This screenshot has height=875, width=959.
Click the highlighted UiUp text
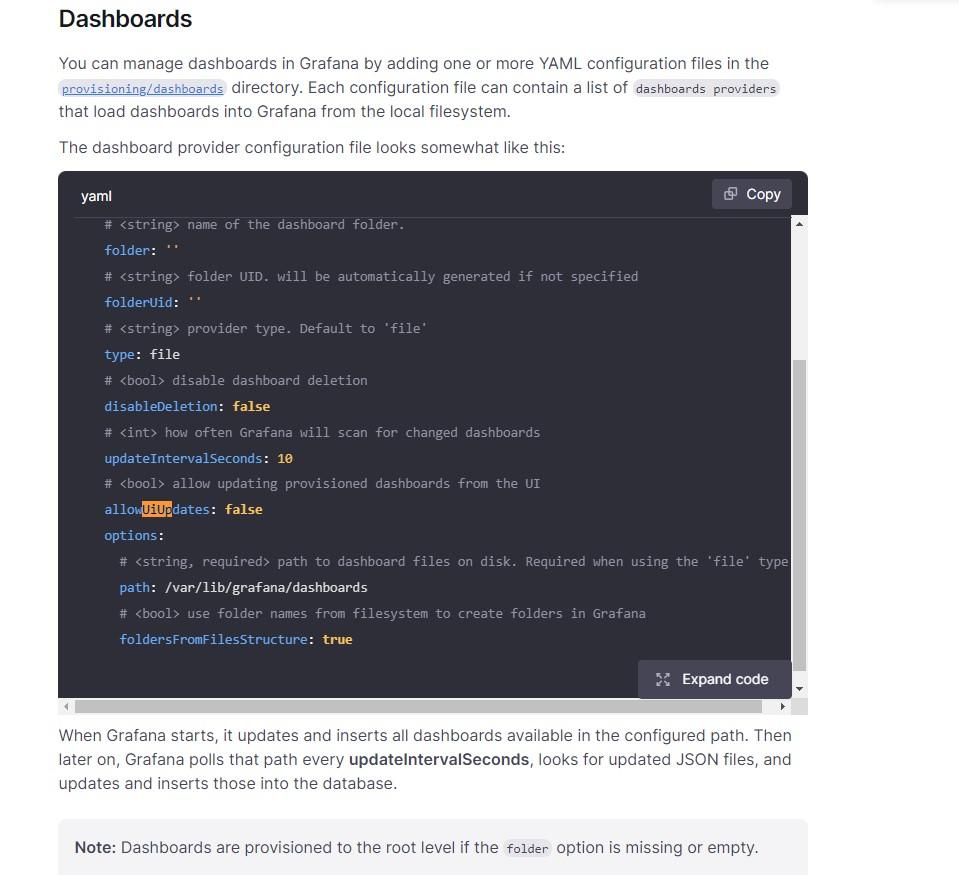(157, 510)
